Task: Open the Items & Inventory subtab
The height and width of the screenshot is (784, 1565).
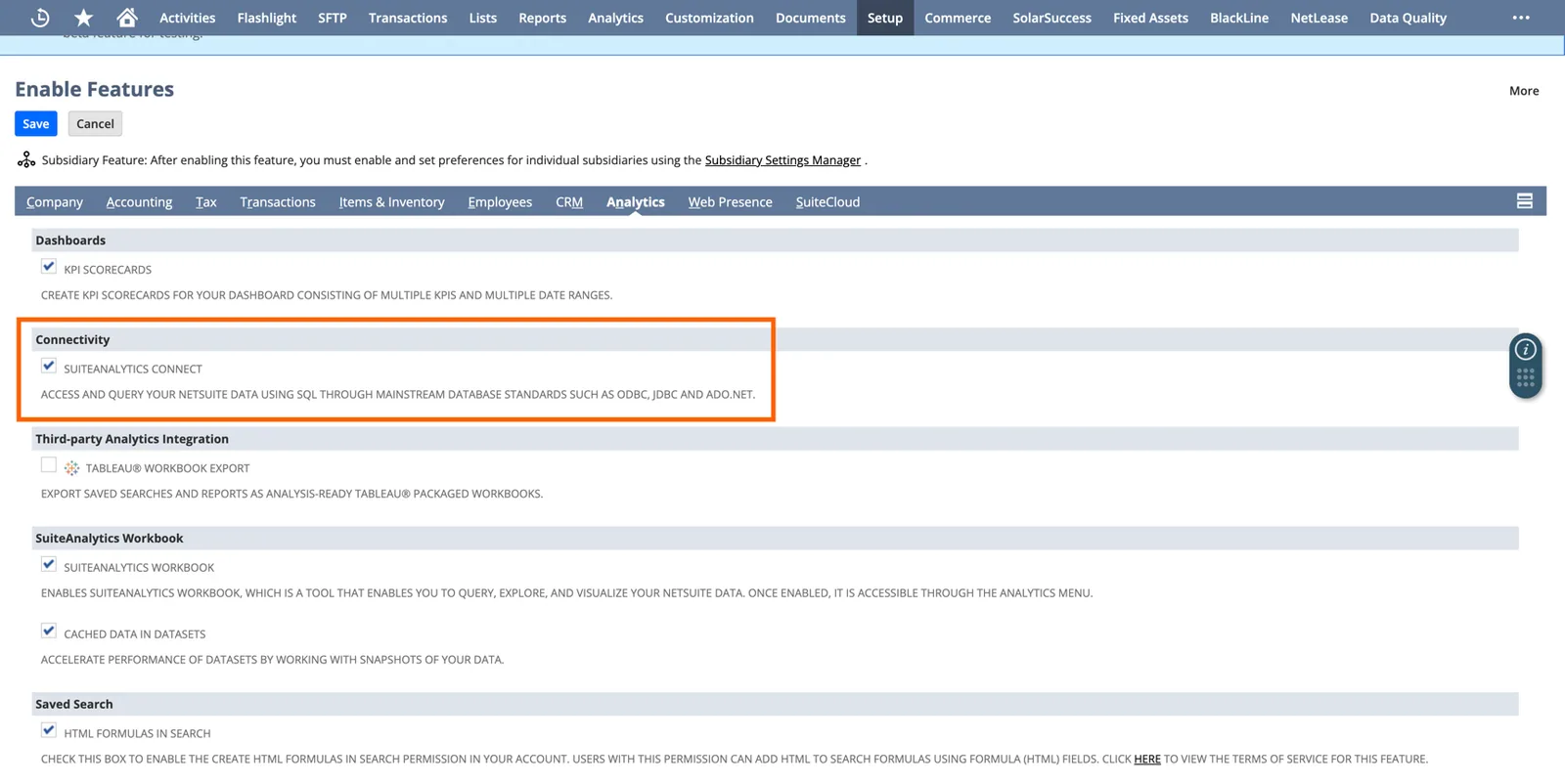Action: [x=392, y=202]
